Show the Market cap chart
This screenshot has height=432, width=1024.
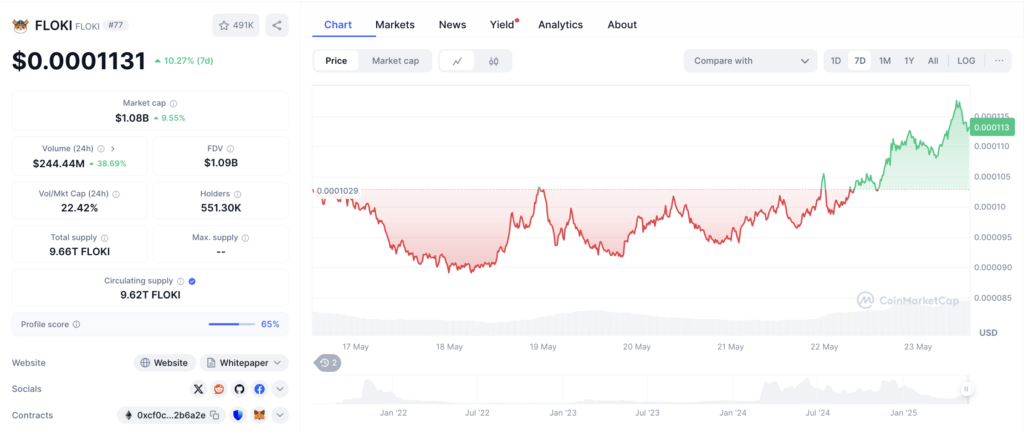(x=396, y=61)
